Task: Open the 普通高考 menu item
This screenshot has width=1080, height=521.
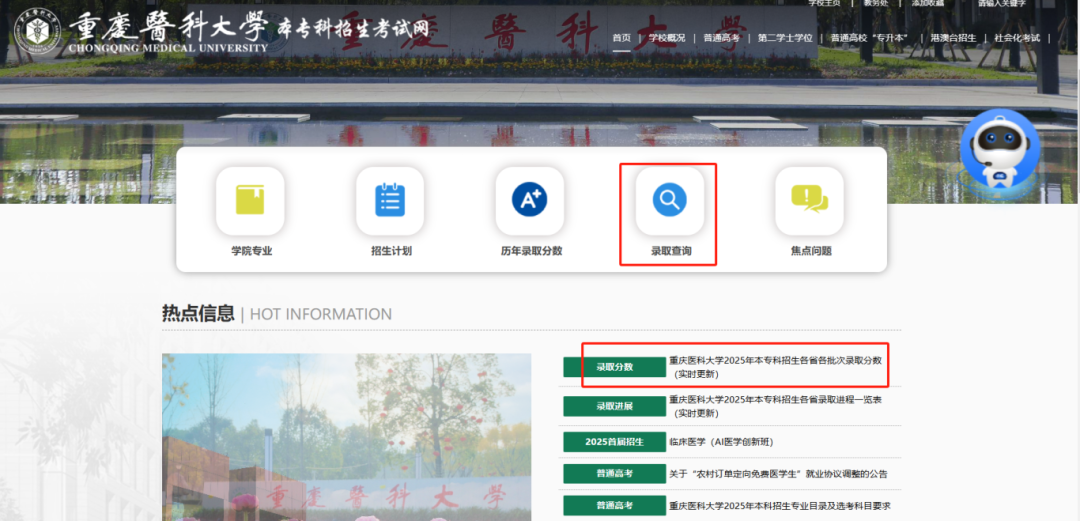Action: pyautogui.click(x=722, y=38)
